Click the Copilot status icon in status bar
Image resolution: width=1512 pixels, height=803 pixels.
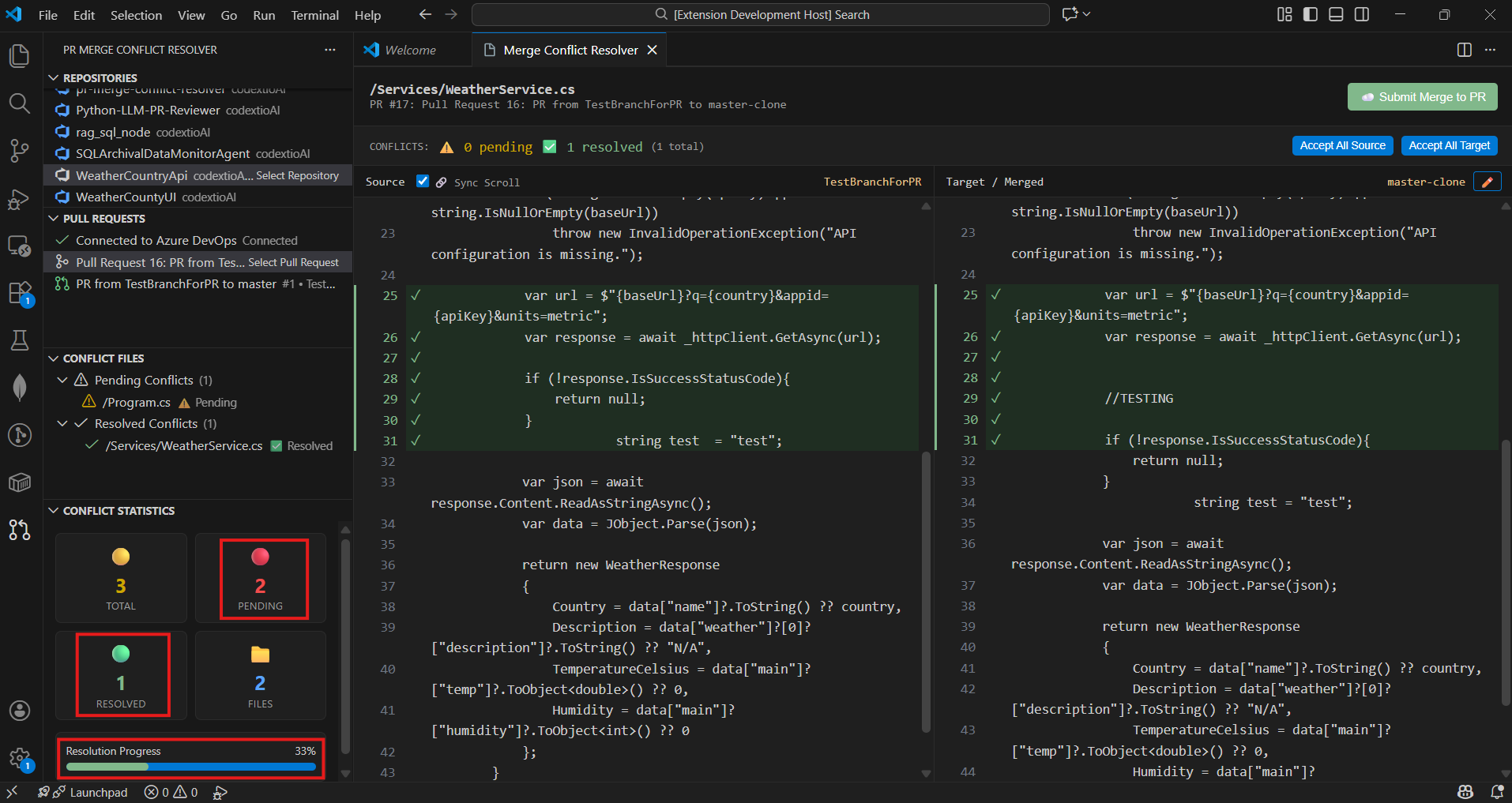point(1465,792)
